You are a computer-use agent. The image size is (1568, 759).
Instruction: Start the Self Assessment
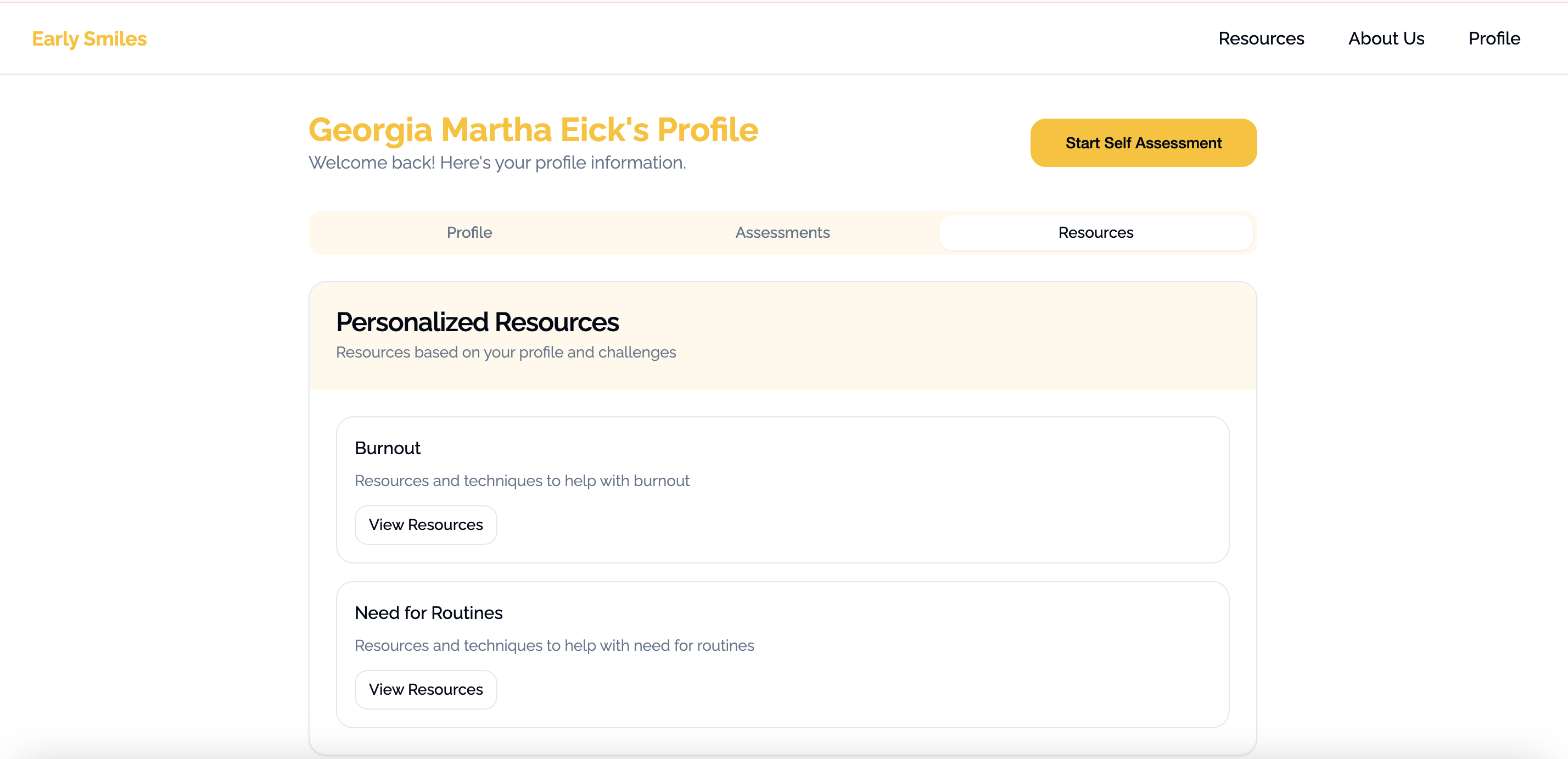pyautogui.click(x=1143, y=143)
